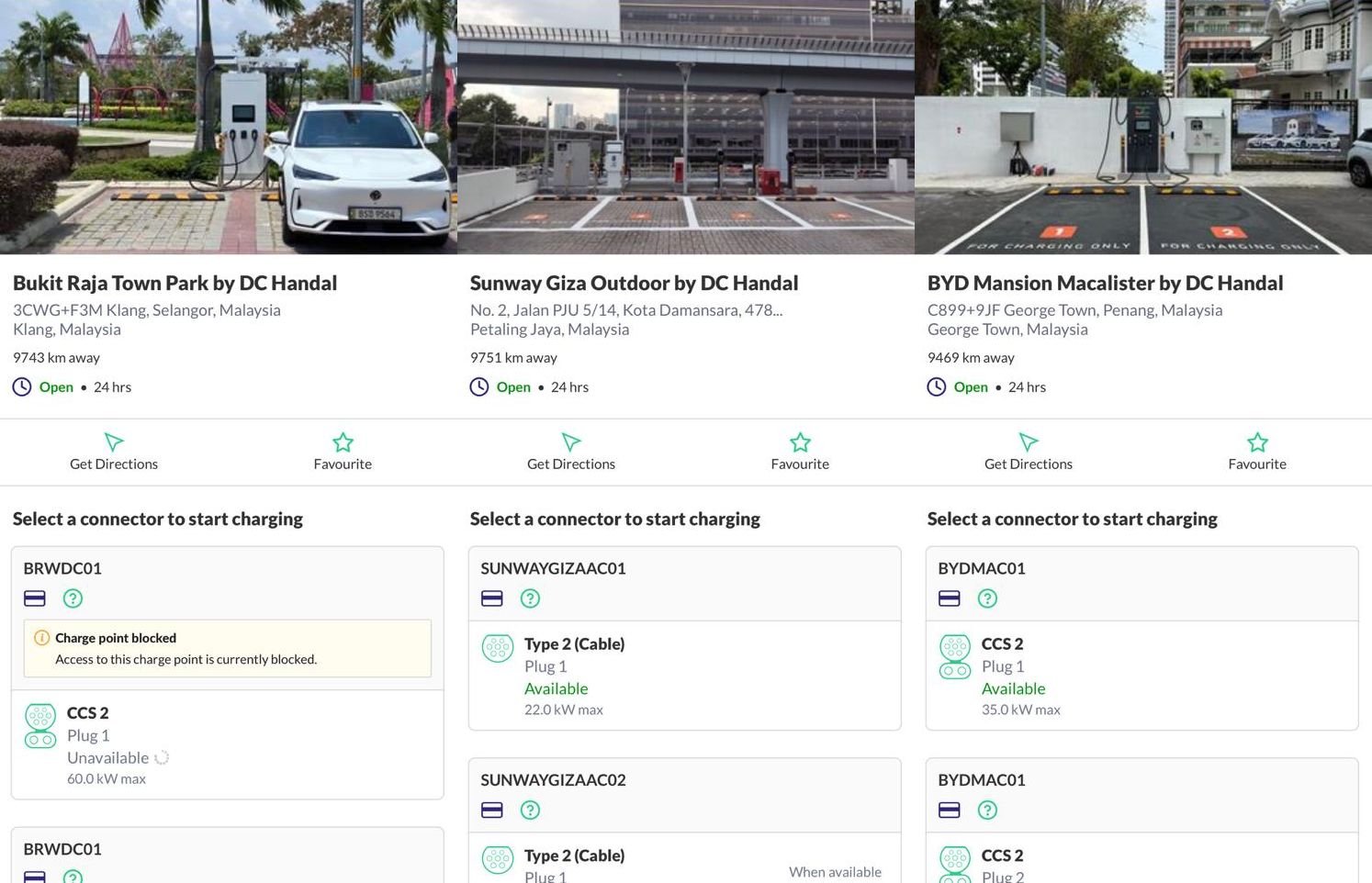Favourite the Sunway Giza Outdoor station

[x=800, y=452]
